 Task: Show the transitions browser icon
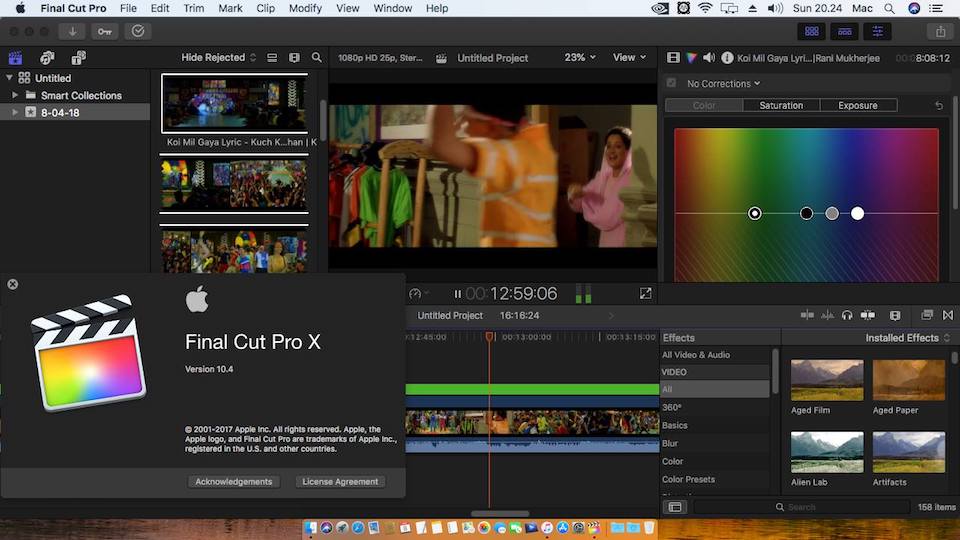(948, 315)
